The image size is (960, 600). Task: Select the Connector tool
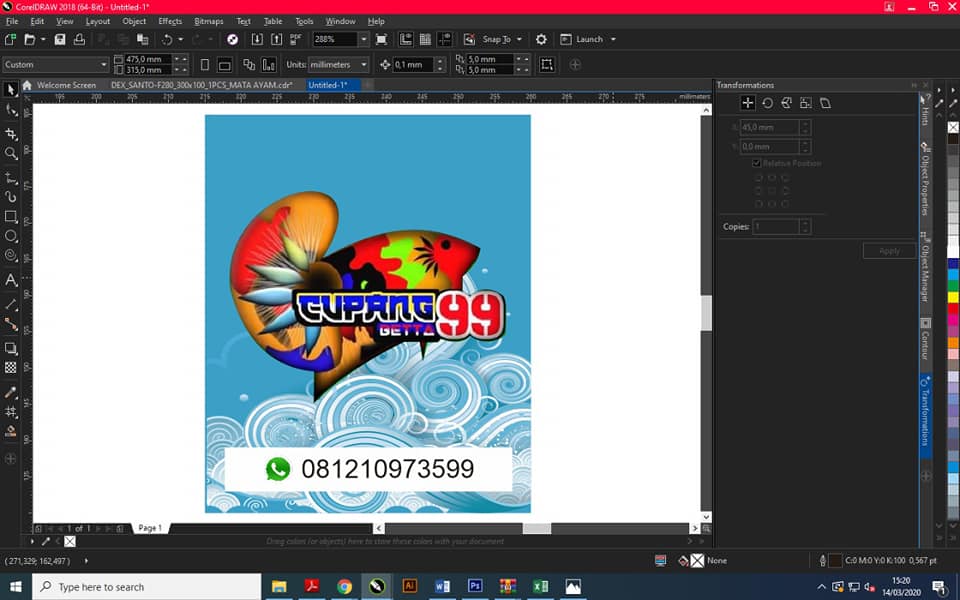pos(10,324)
